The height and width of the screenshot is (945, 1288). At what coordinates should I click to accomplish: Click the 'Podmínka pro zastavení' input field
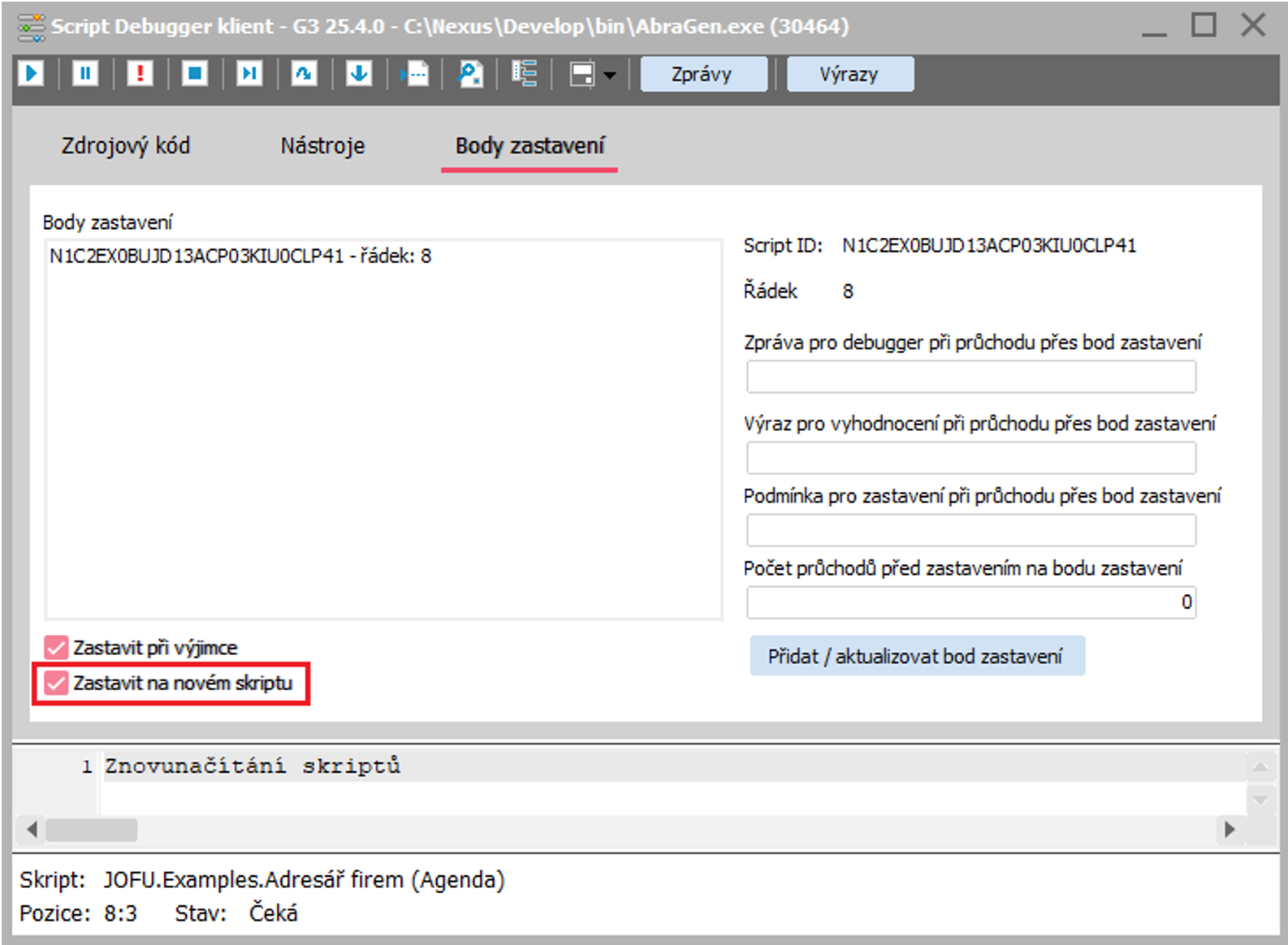970,530
